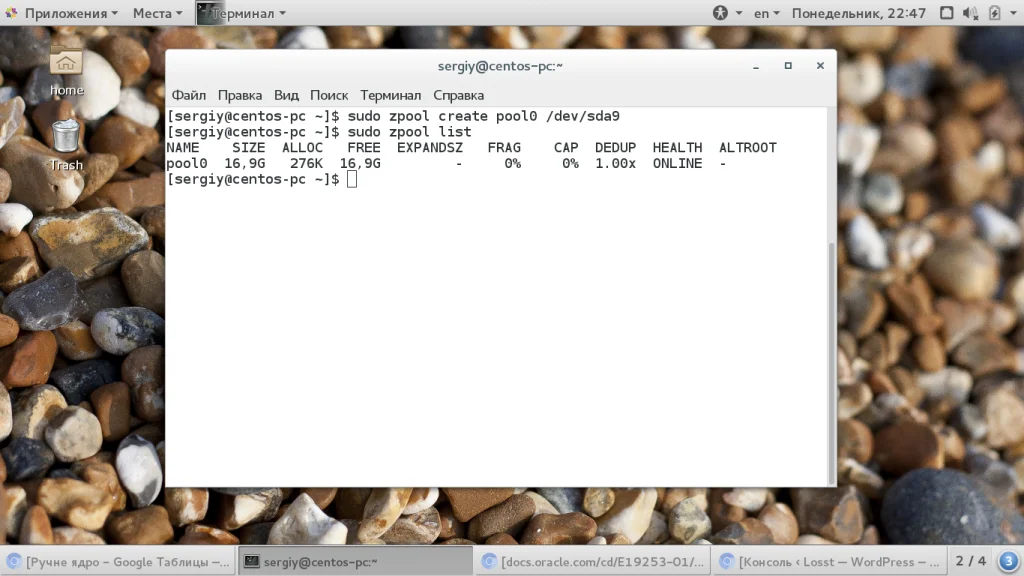
Task: Click the 'zpool create pool0 /dev/sda9' command text
Action: point(504,116)
